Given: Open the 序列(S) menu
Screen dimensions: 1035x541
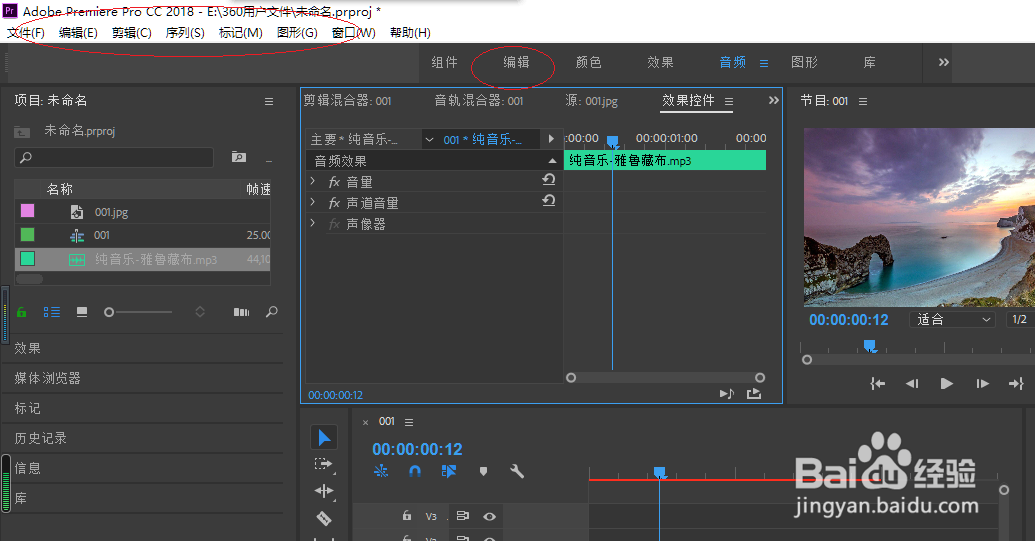Looking at the screenshot, I should coord(185,33).
